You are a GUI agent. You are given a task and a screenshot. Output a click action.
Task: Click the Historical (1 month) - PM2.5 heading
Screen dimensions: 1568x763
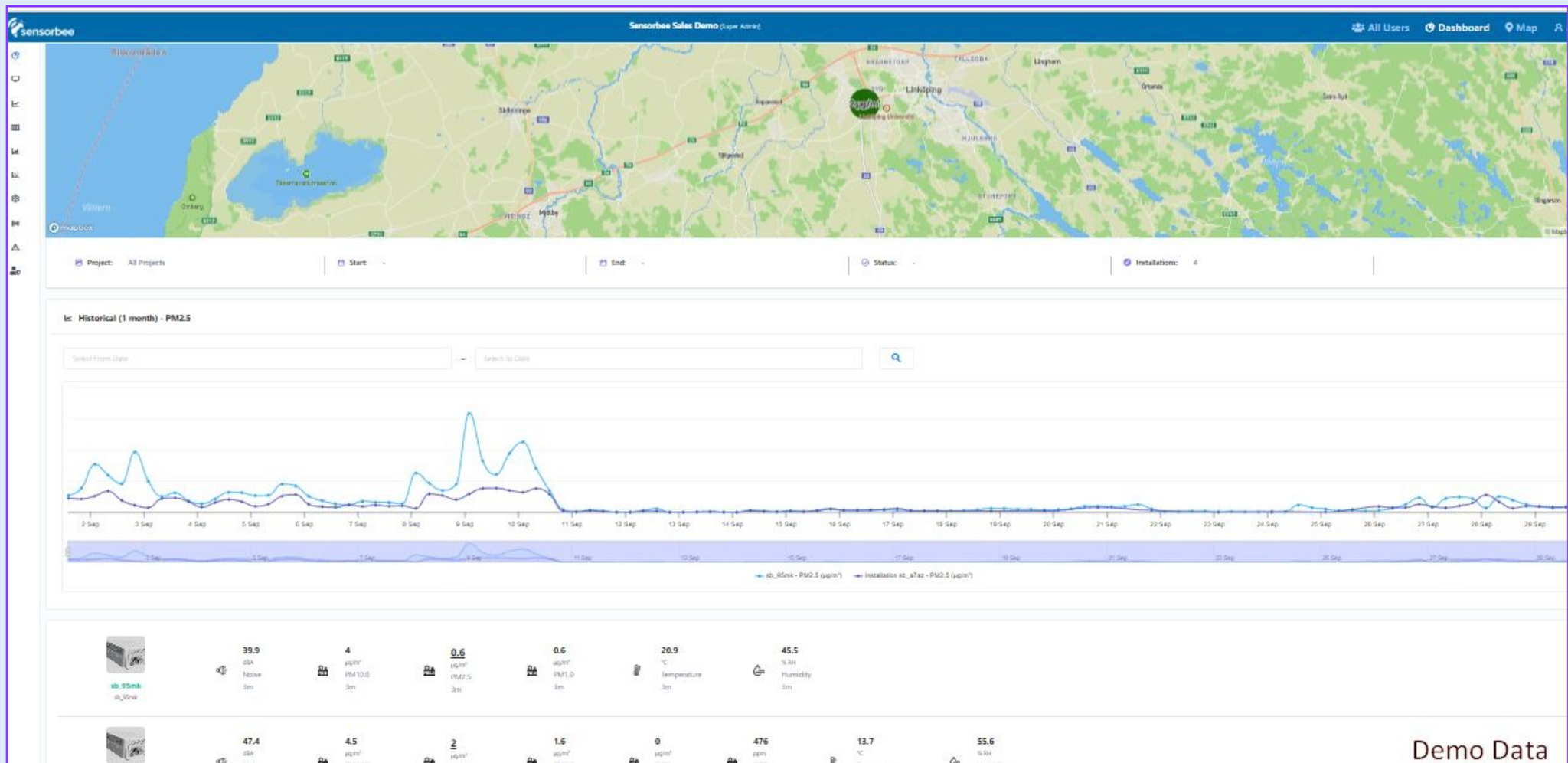click(x=134, y=318)
